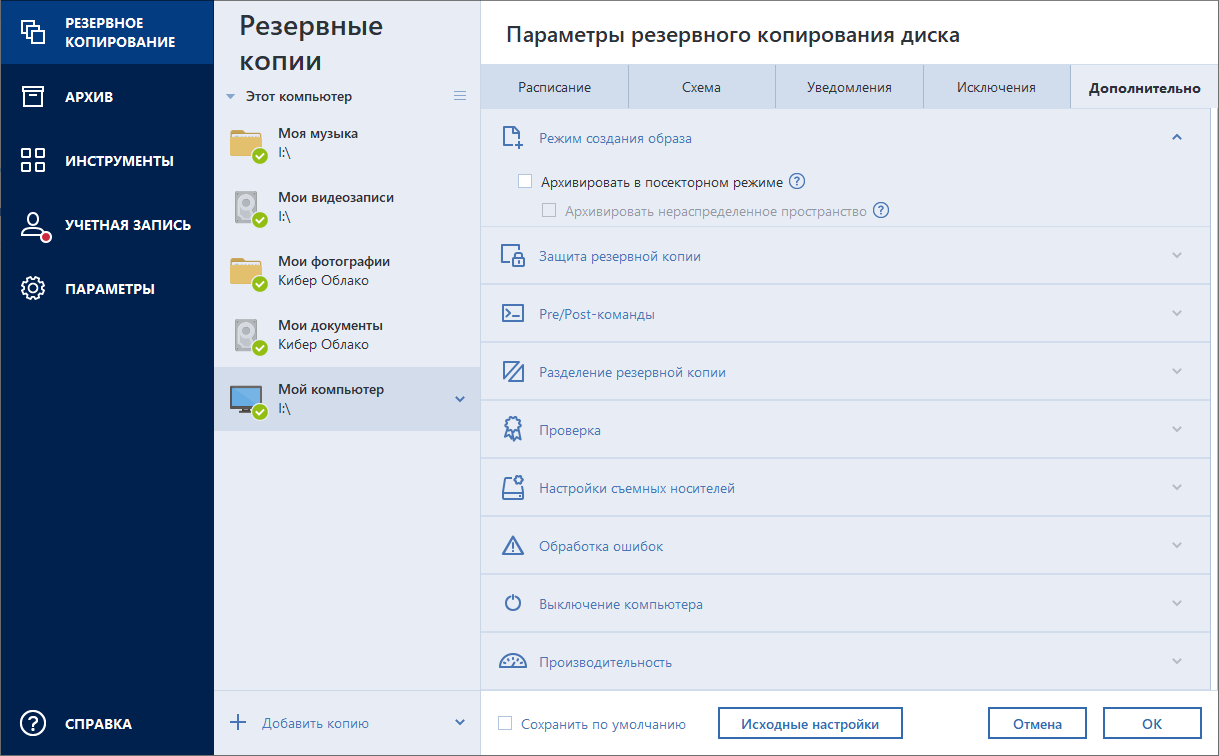Click the Отмена button
Viewport: 1219px width, 756px height.
pyautogui.click(x=1036, y=723)
